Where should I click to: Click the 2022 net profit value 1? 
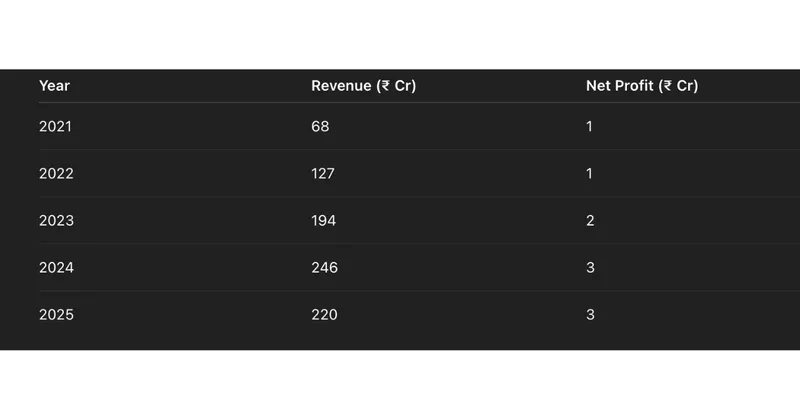coord(589,173)
